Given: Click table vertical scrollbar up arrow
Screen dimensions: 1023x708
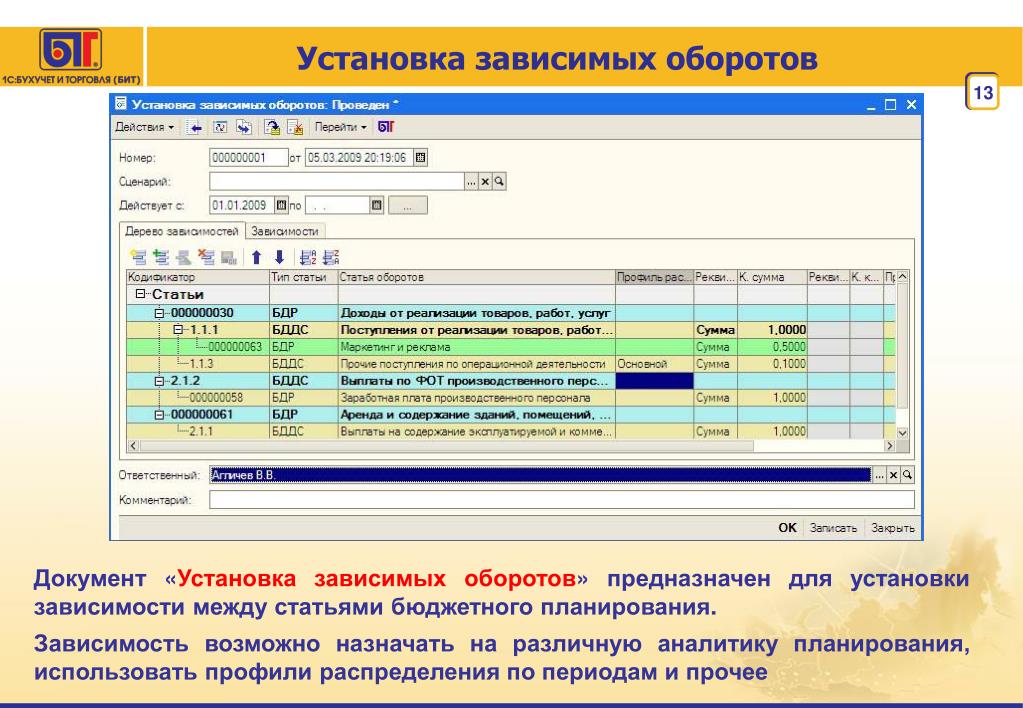Looking at the screenshot, I should click(x=902, y=277).
